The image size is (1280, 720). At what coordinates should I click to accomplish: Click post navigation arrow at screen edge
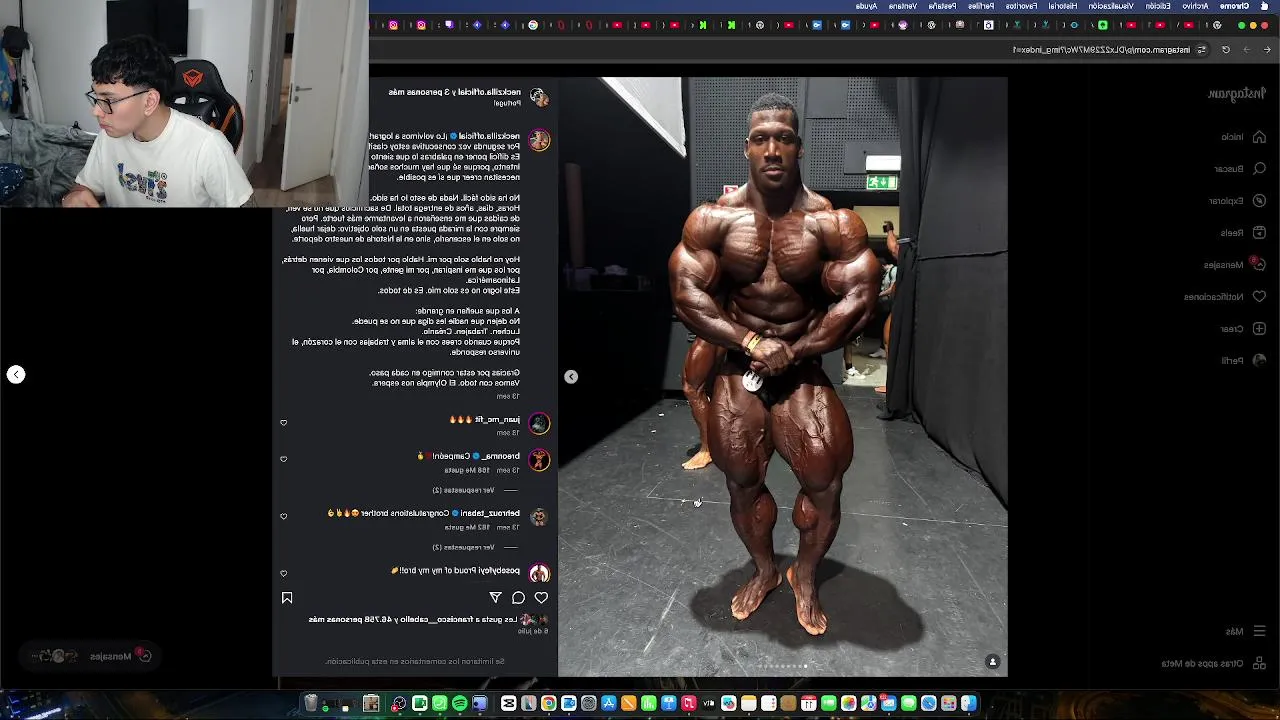(x=16, y=374)
